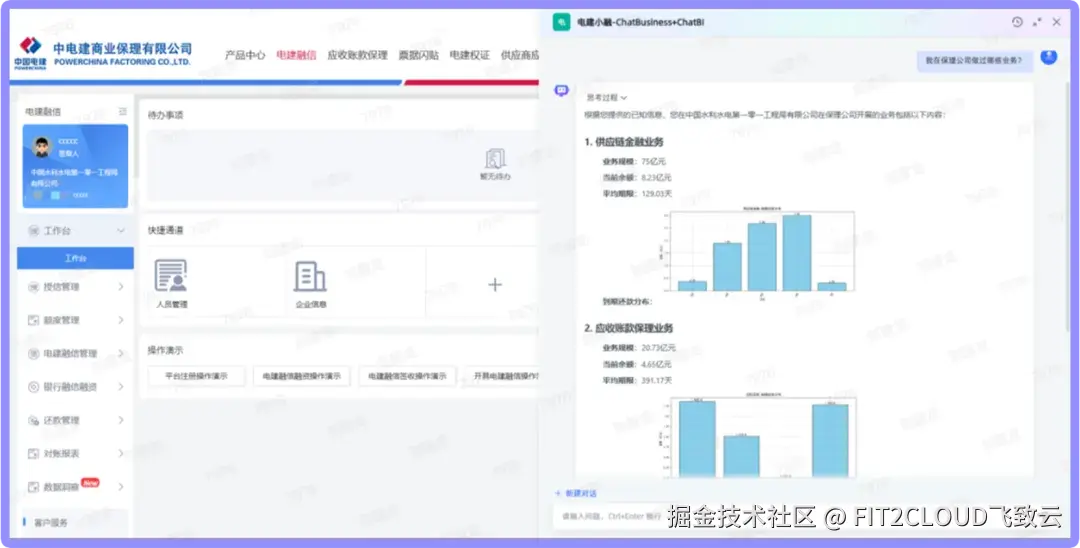Viewport: 1080px width, 548px height.
Task: Expand 对账报表 submenu arrow
Action: point(121,454)
